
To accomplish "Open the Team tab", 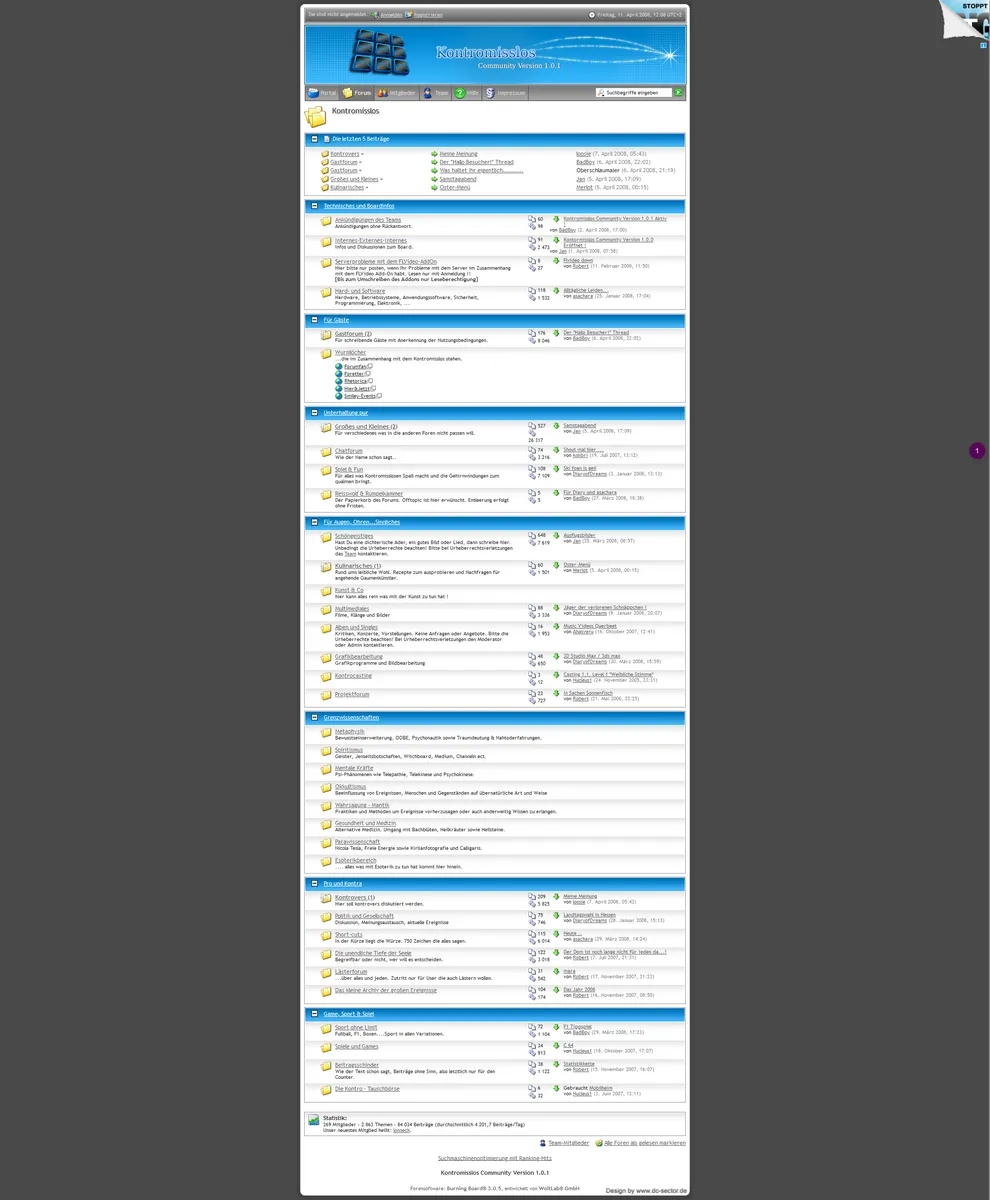I will click(x=435, y=92).
